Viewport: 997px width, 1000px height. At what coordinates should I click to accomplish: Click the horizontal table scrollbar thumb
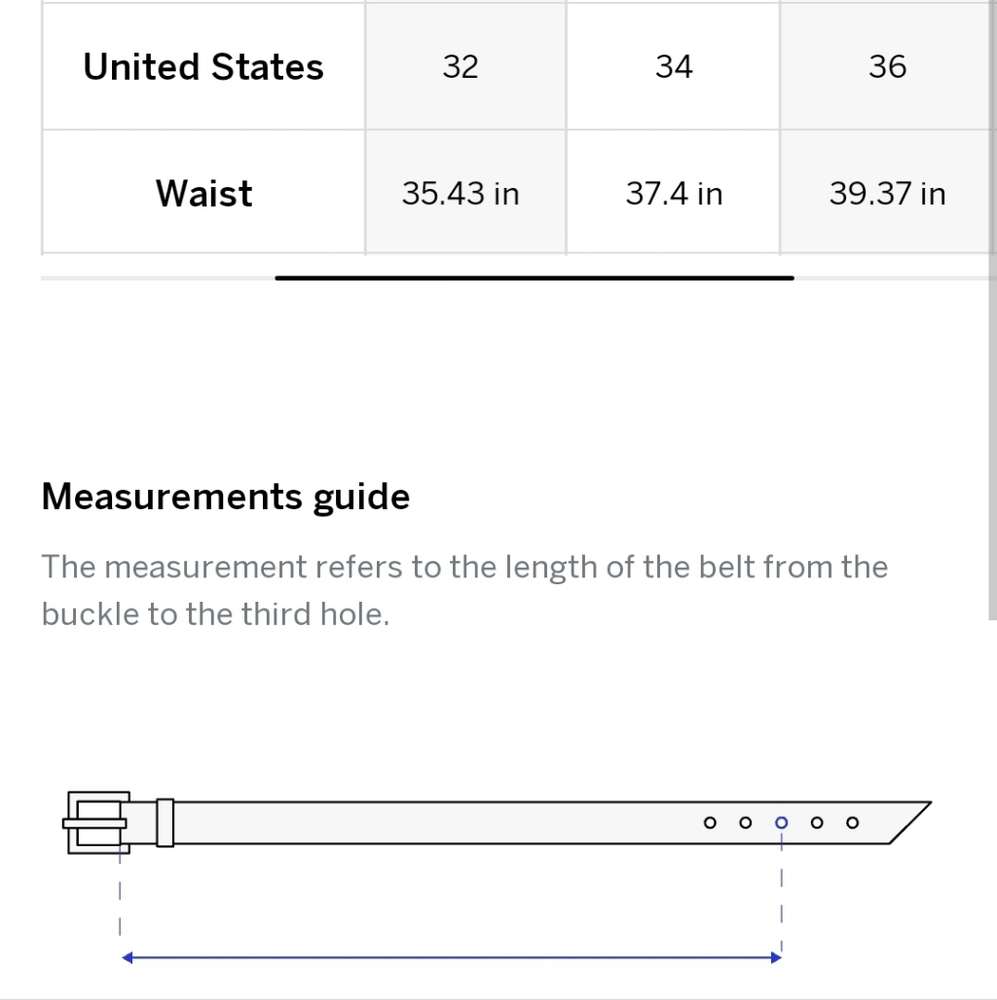(x=535, y=278)
